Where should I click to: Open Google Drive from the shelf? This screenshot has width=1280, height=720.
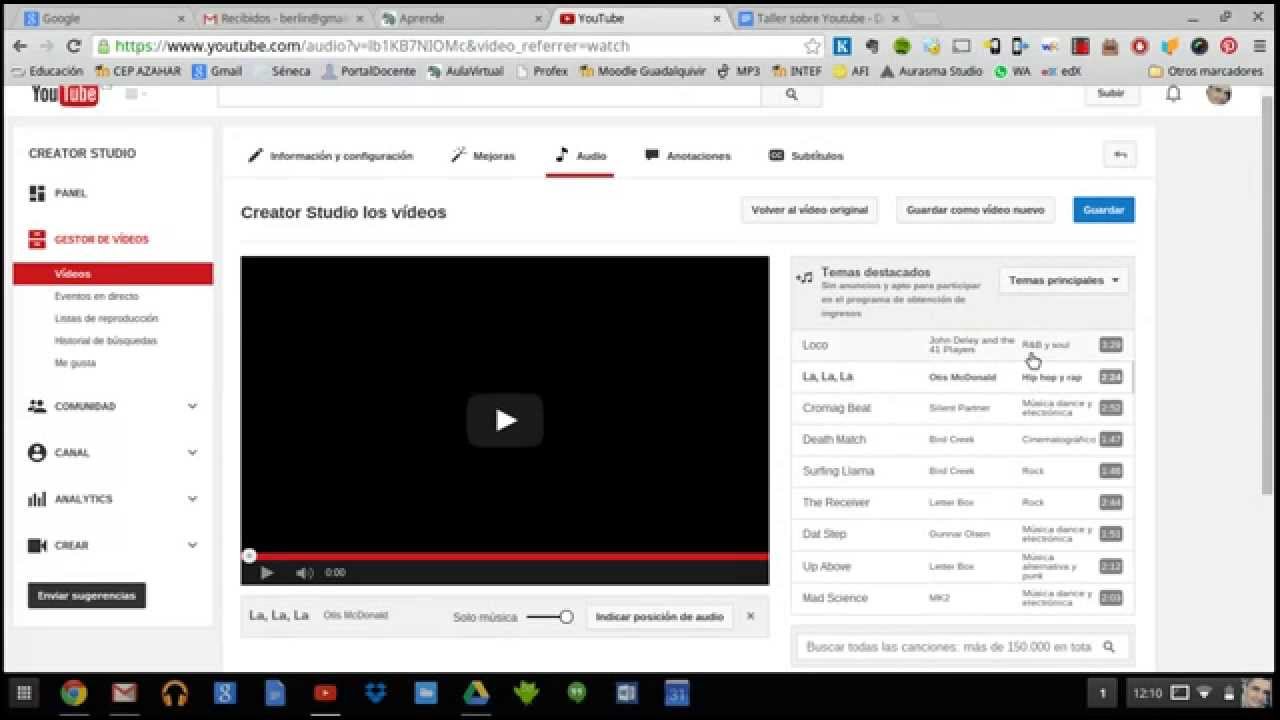click(x=476, y=693)
